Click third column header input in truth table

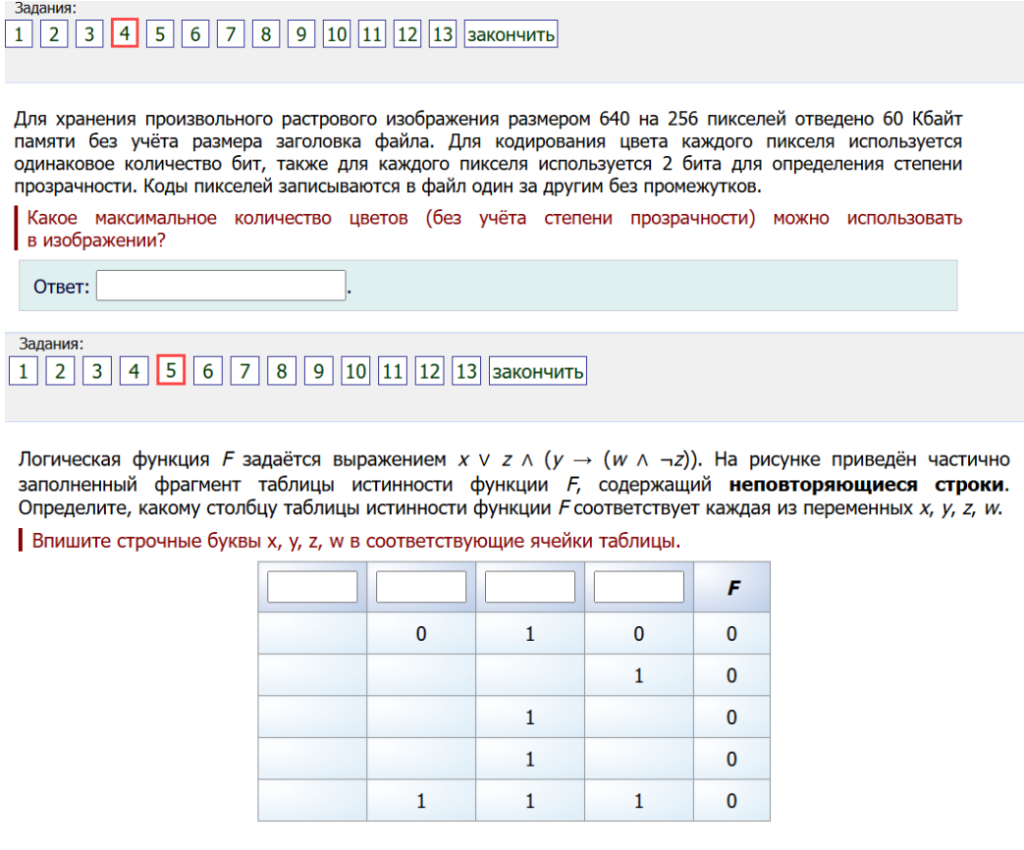pos(530,587)
